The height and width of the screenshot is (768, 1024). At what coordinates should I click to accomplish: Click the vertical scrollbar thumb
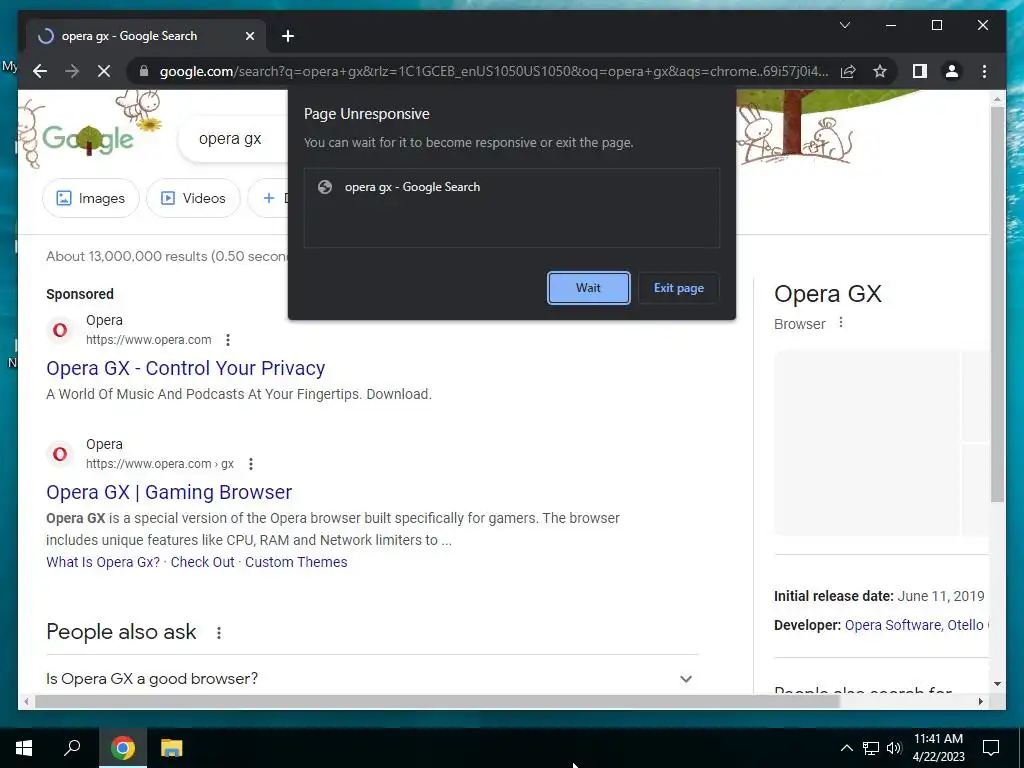click(997, 304)
